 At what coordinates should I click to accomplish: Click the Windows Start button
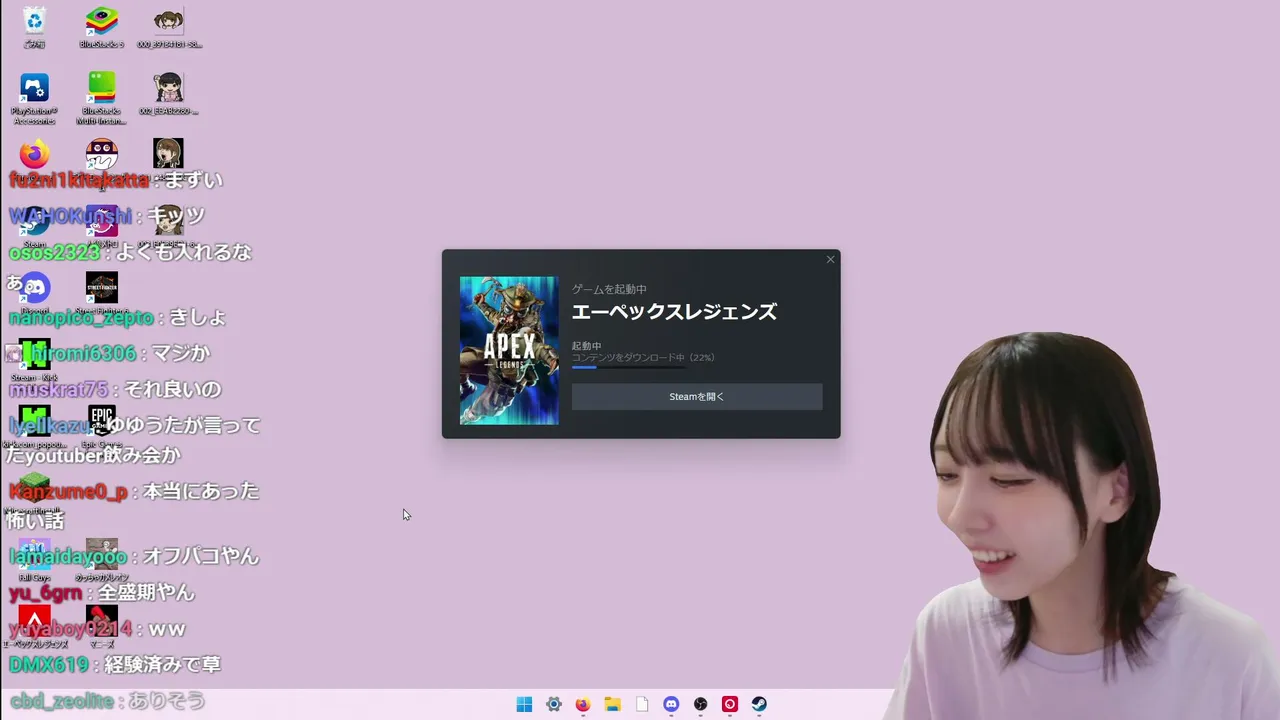click(x=524, y=704)
